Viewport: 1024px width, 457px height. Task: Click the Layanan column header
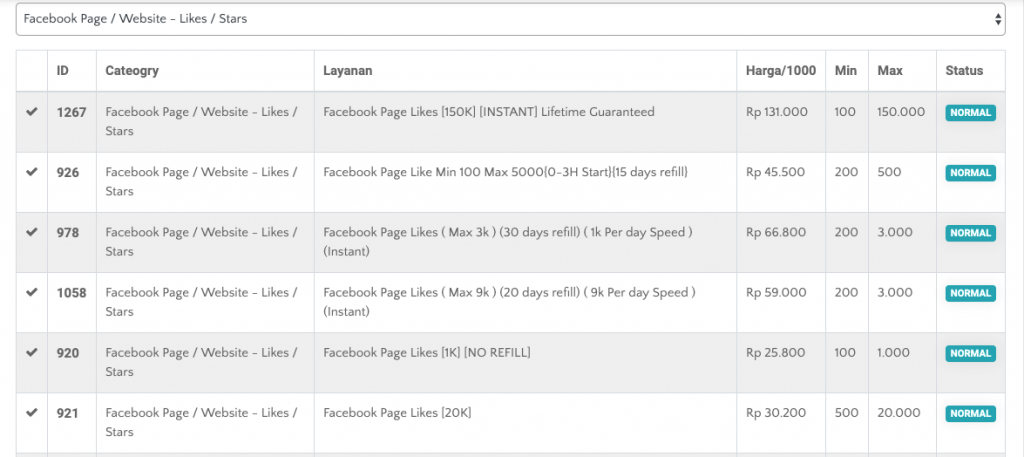point(349,71)
